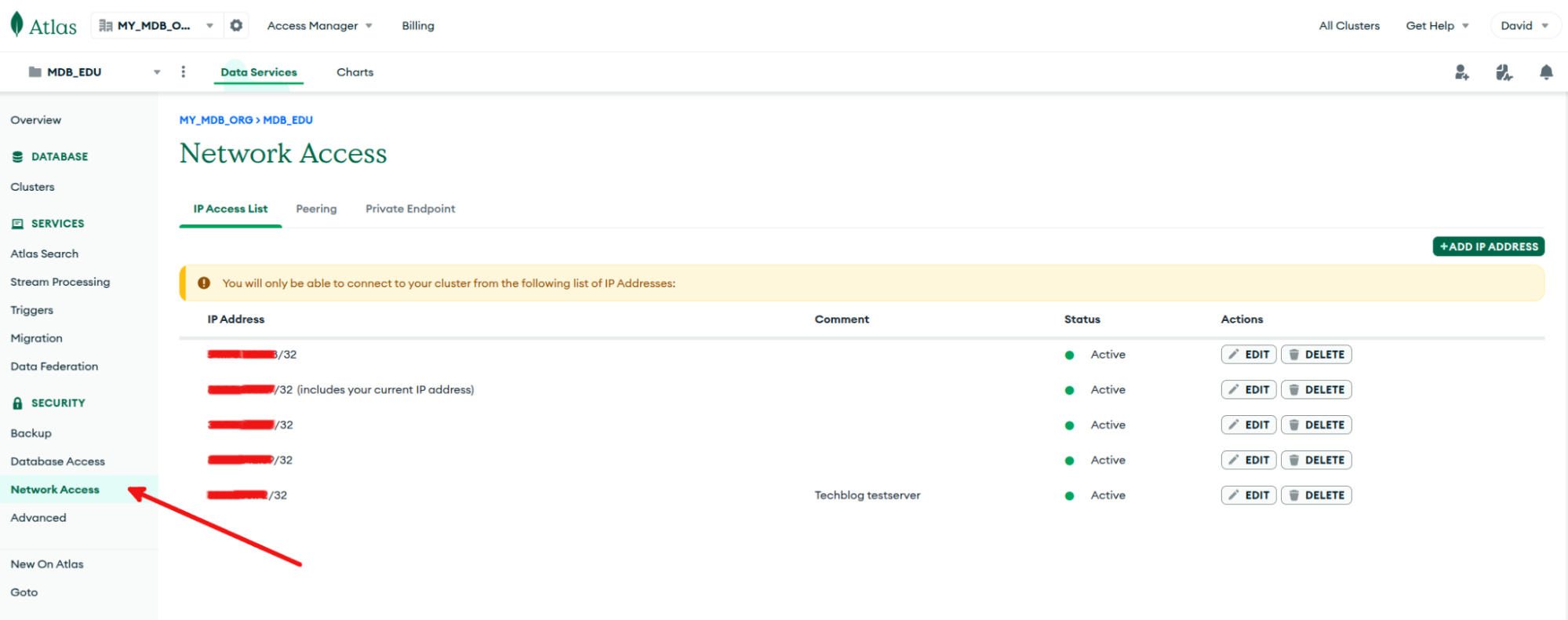Click the MDB_EDU breadcrumb link
The height and width of the screenshot is (620, 1568).
[288, 120]
